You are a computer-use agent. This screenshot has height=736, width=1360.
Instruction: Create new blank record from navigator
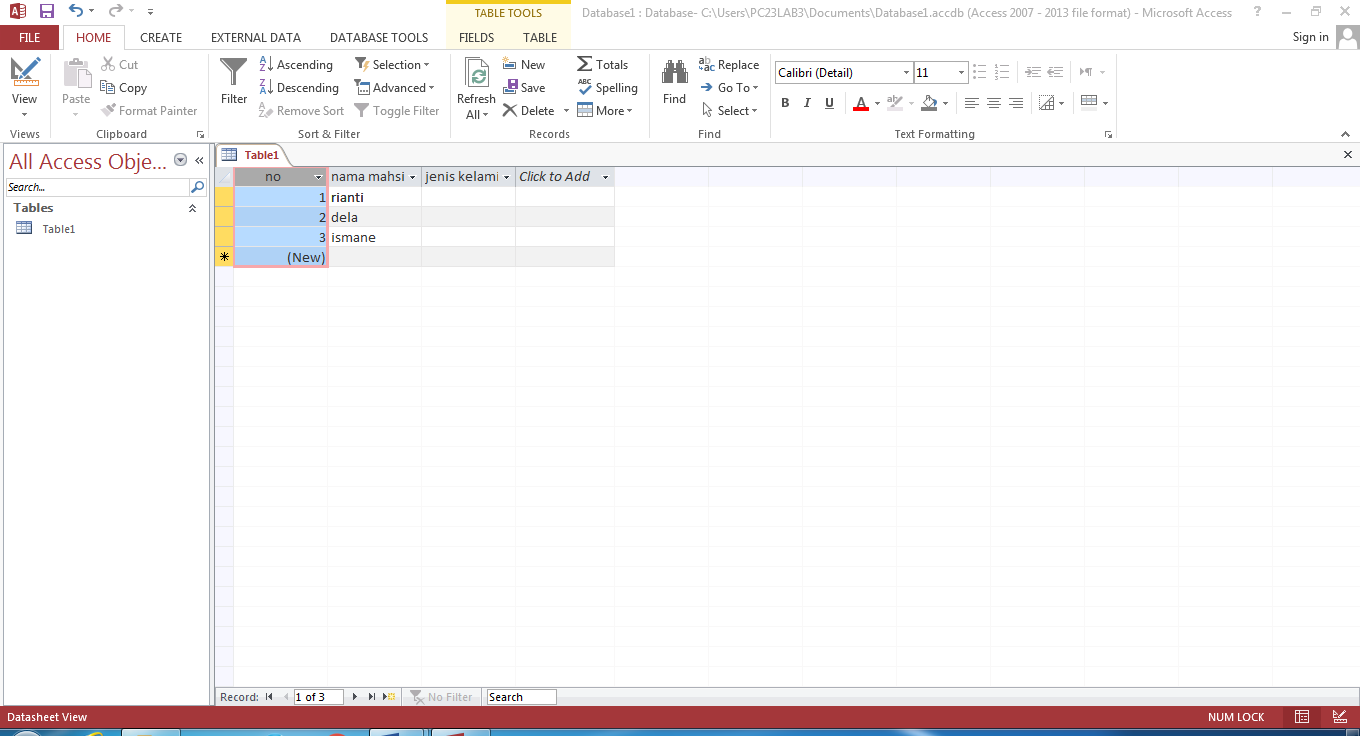[389, 697]
